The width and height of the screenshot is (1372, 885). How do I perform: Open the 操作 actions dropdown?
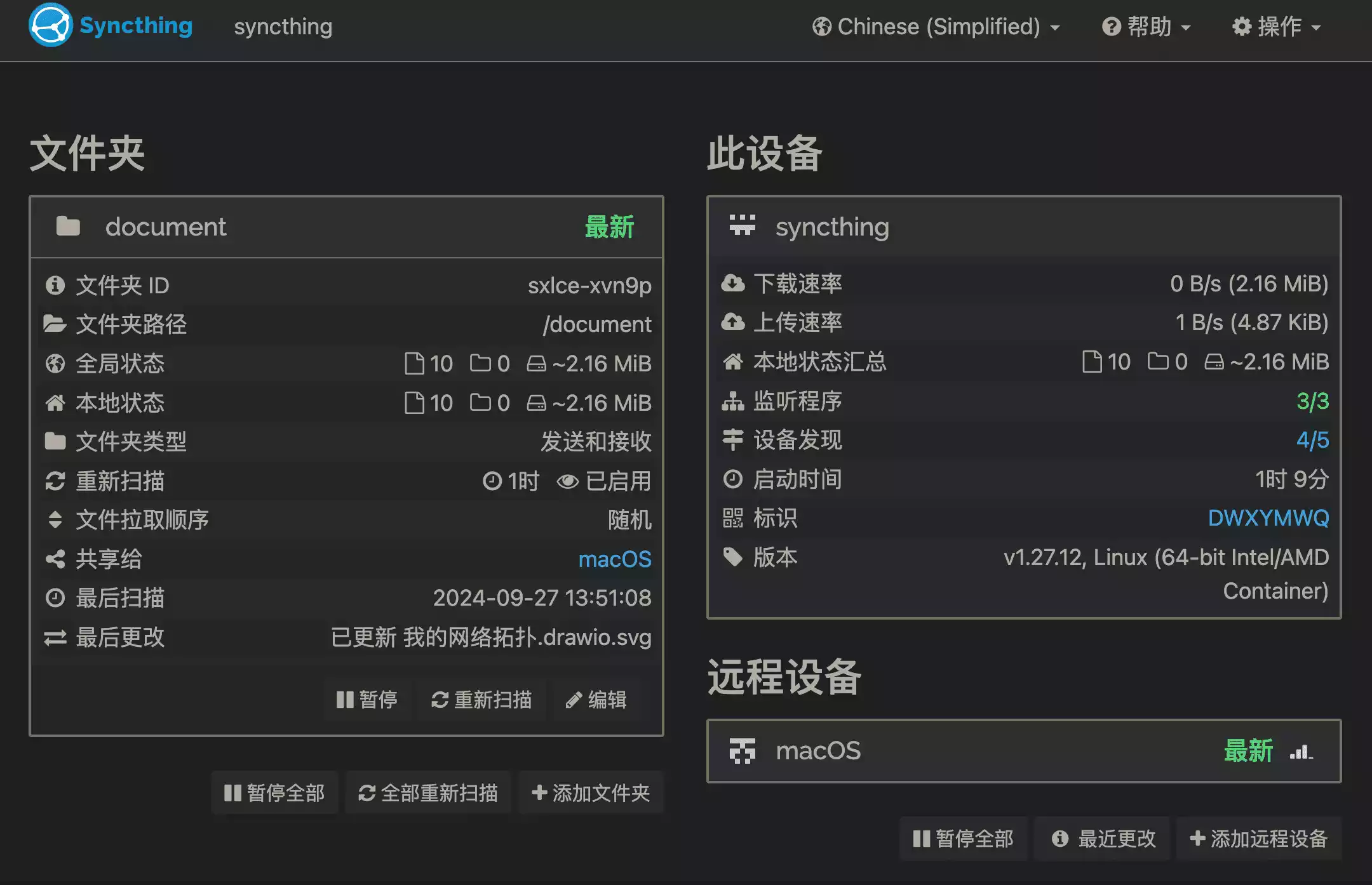click(x=1277, y=27)
